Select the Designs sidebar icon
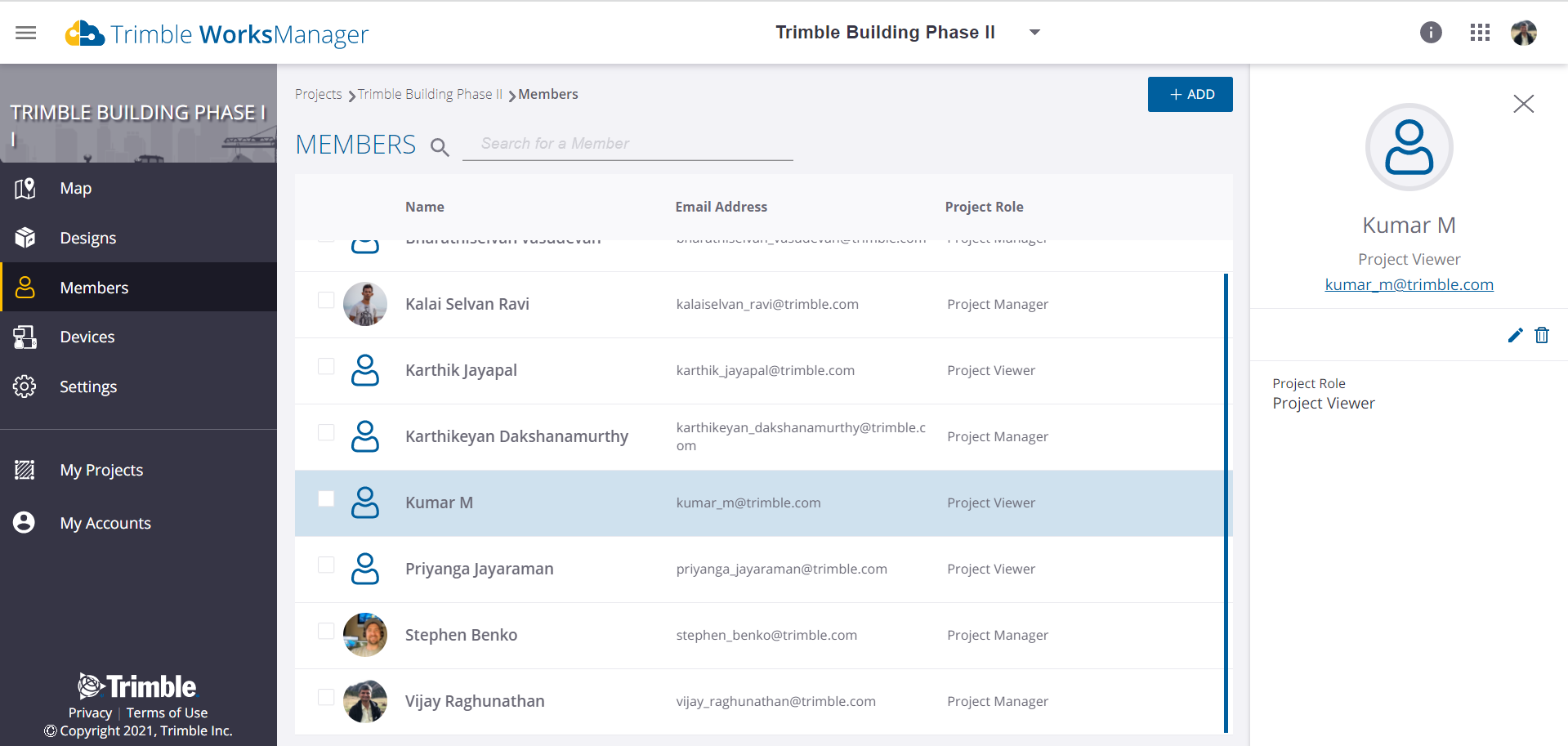1568x746 pixels. point(87,237)
